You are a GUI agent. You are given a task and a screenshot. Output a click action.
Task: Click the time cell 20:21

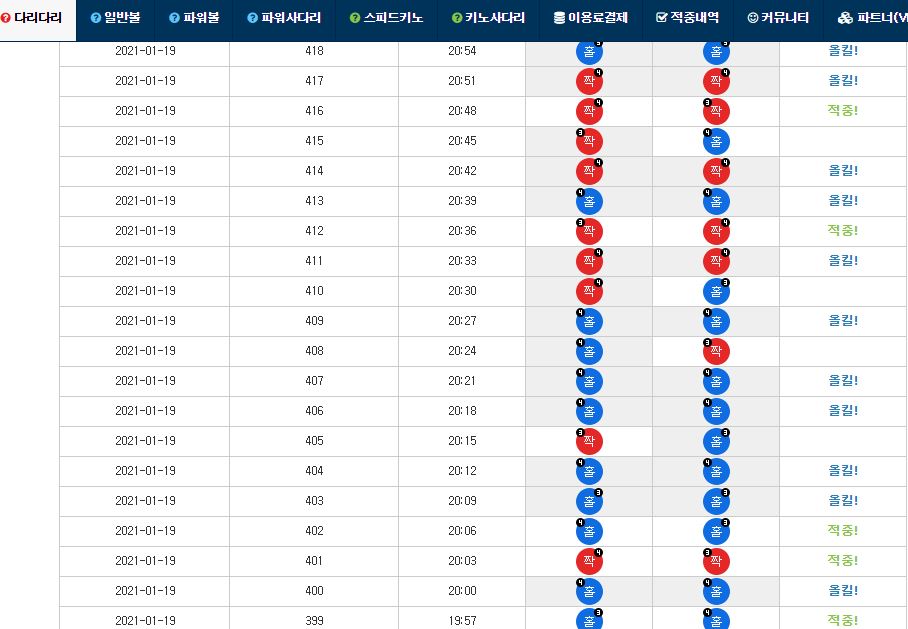(x=462, y=381)
